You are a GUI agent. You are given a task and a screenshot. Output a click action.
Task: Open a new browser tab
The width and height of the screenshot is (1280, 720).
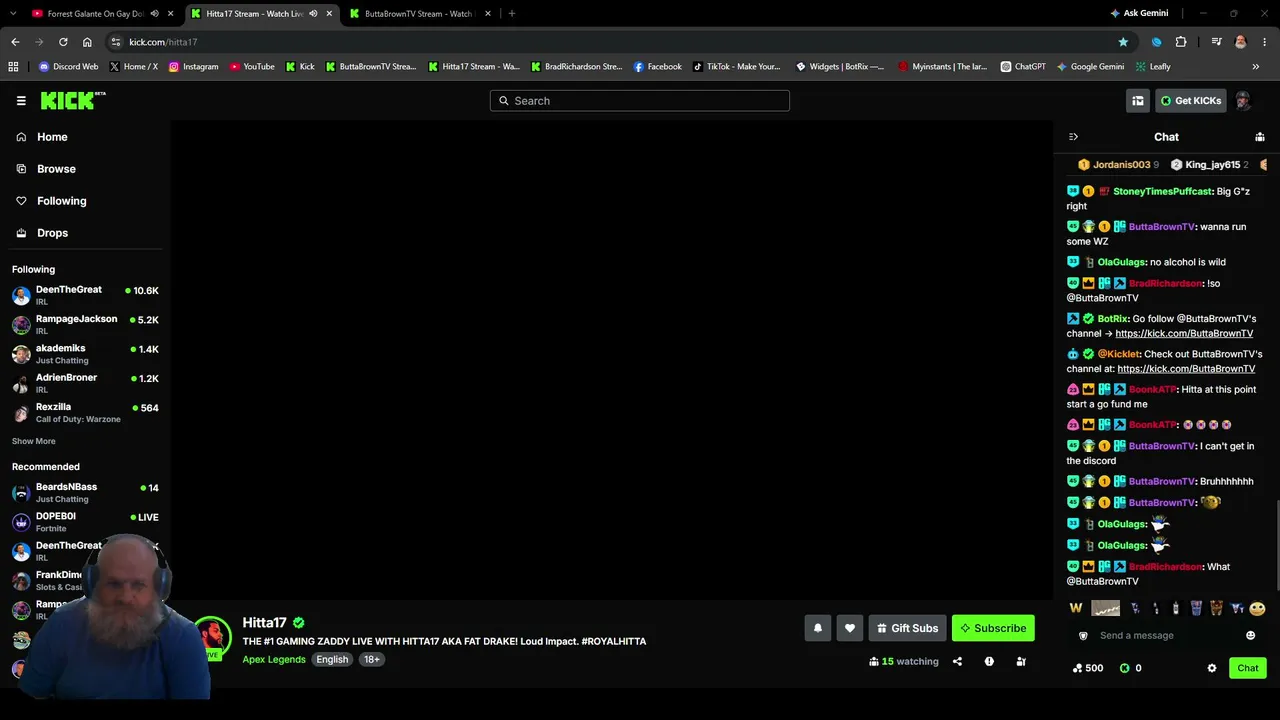click(x=512, y=14)
